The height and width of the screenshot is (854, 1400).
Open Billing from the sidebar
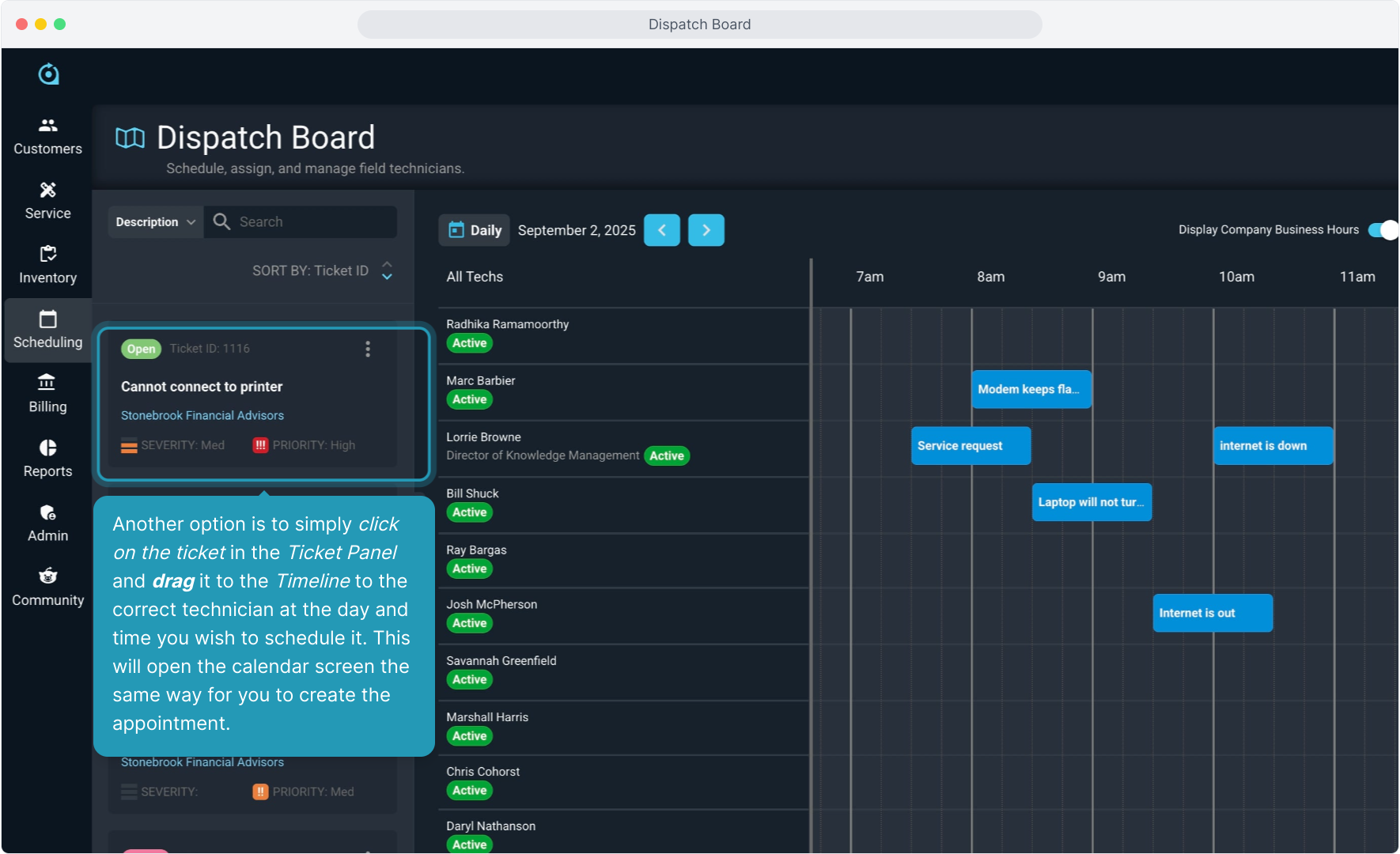(x=47, y=394)
